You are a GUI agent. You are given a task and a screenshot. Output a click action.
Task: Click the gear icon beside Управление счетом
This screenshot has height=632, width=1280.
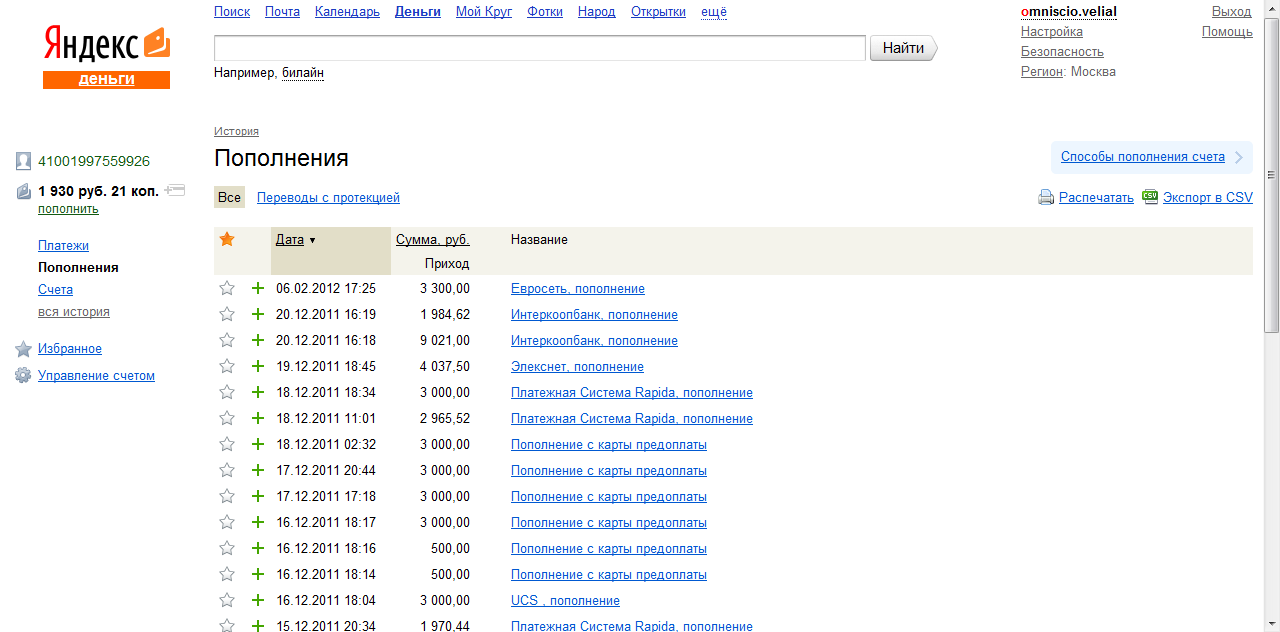pyautogui.click(x=23, y=376)
